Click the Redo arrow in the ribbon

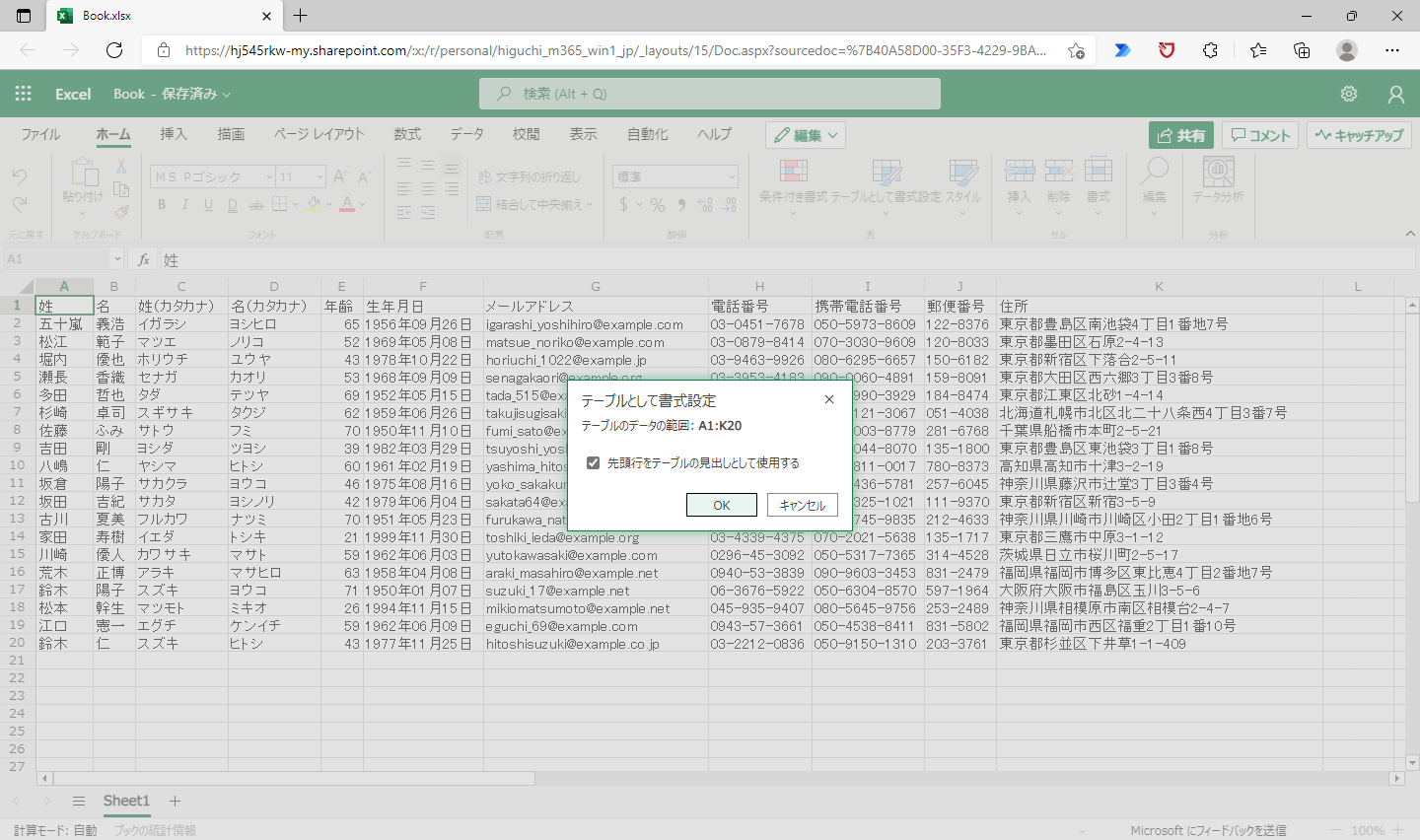point(20,204)
